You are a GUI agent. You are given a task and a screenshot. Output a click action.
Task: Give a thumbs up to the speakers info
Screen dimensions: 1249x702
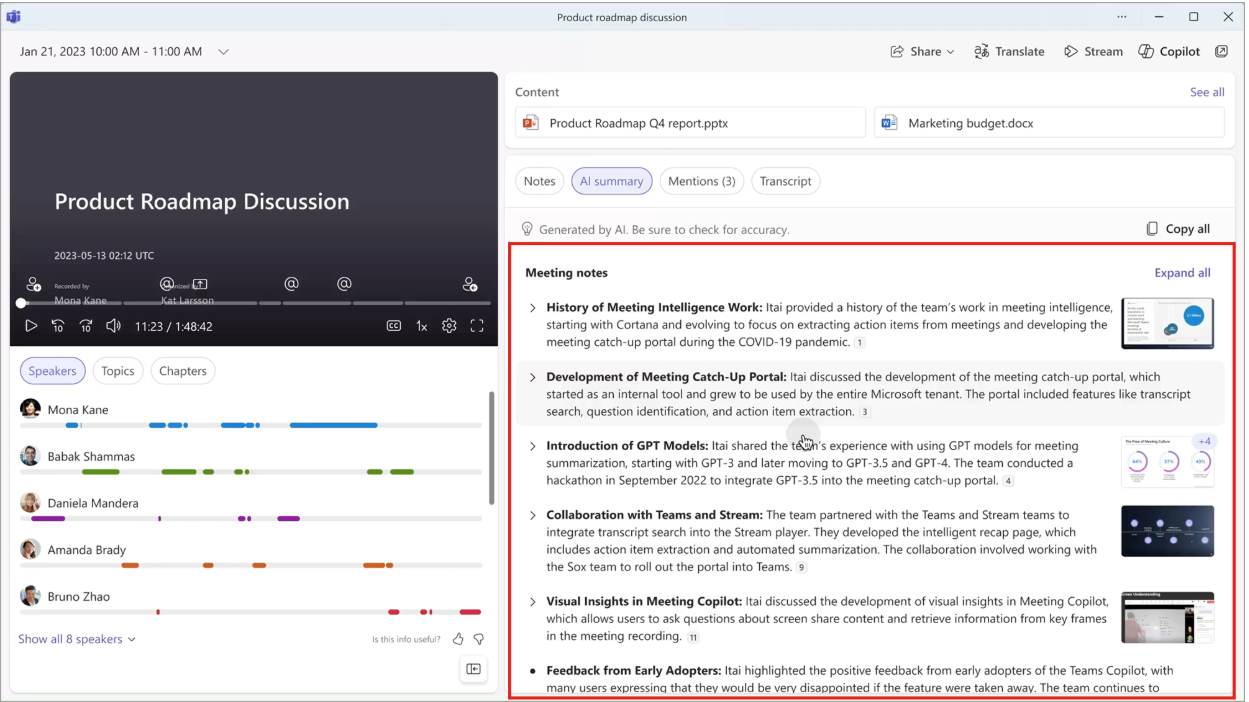[457, 638]
